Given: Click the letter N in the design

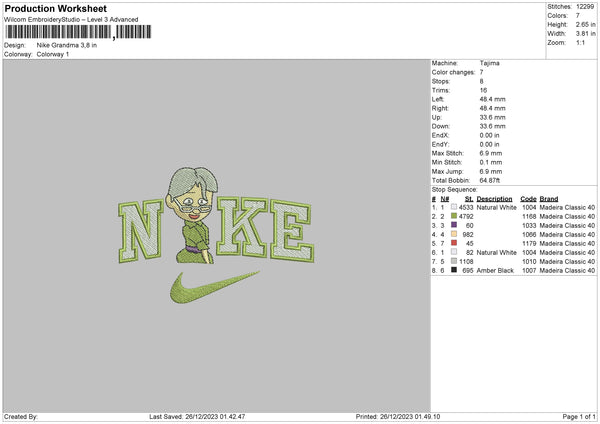Looking at the screenshot, I should click(x=141, y=231).
